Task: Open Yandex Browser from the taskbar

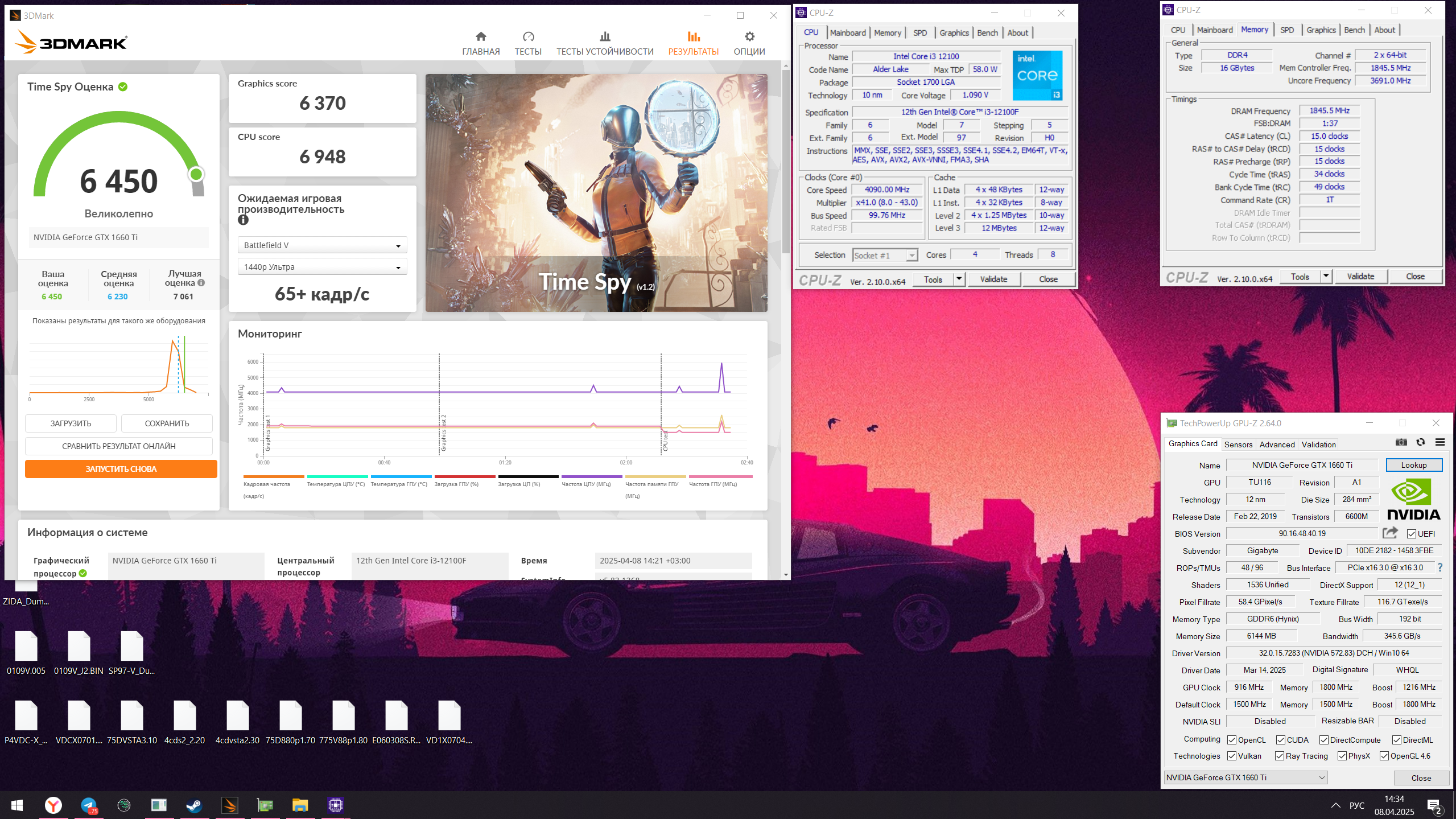Action: 53,805
